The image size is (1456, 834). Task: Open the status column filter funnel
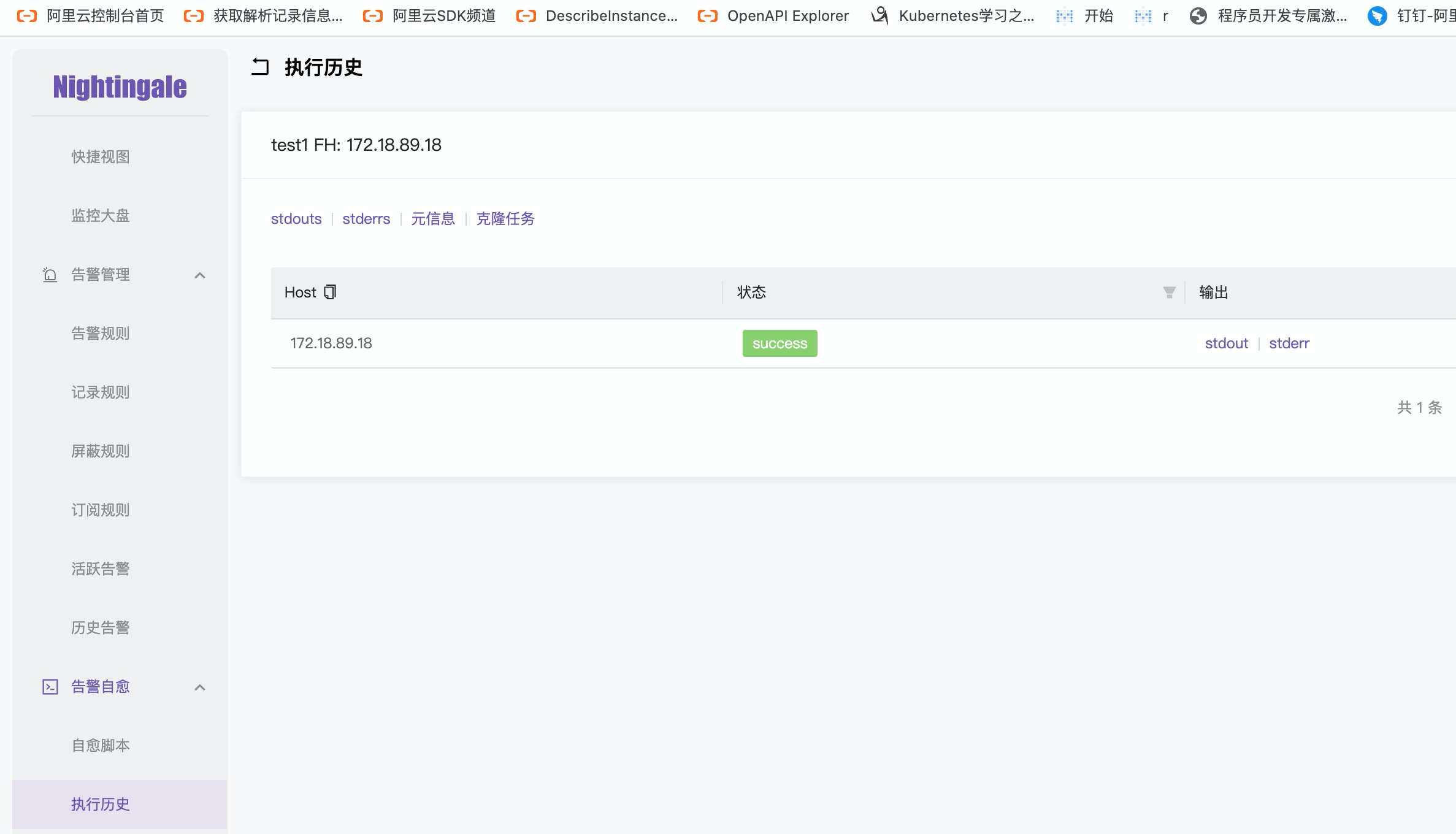[x=1168, y=293]
